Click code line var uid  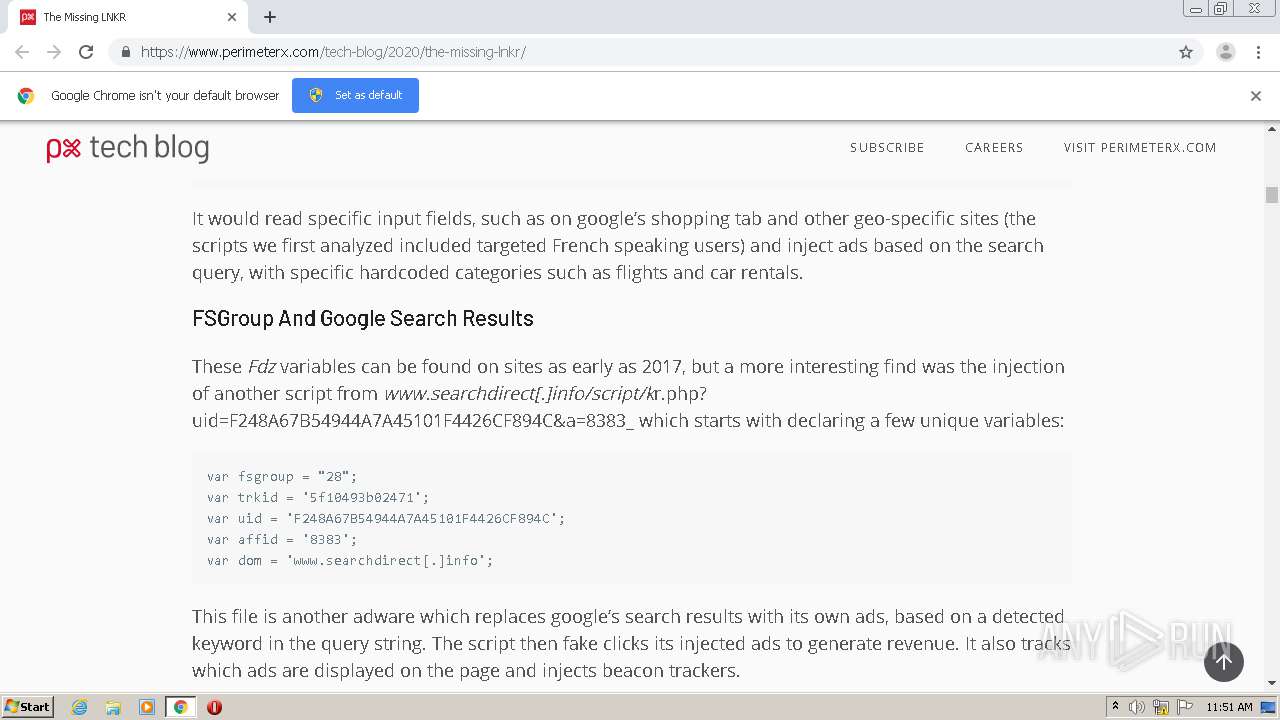(386, 518)
